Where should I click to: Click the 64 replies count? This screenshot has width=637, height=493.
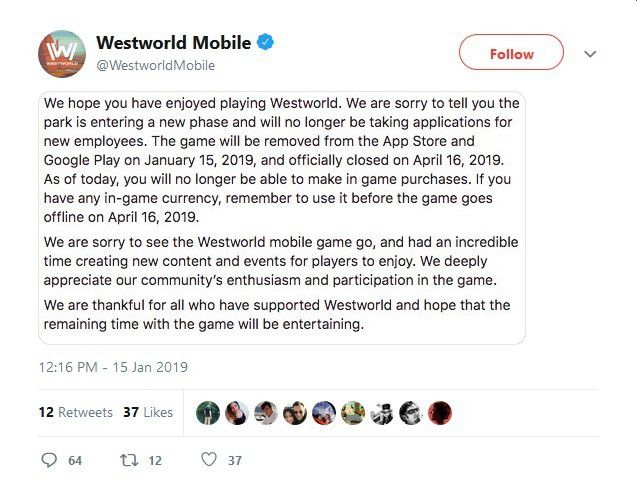[75, 461]
